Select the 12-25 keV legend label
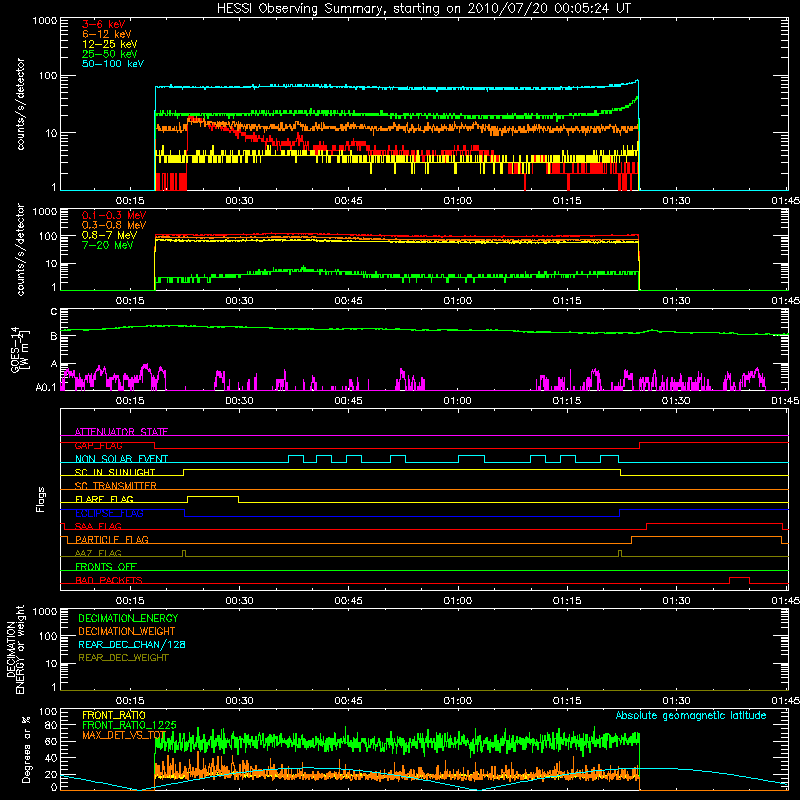This screenshot has height=800, width=800. pyautogui.click(x=110, y=44)
